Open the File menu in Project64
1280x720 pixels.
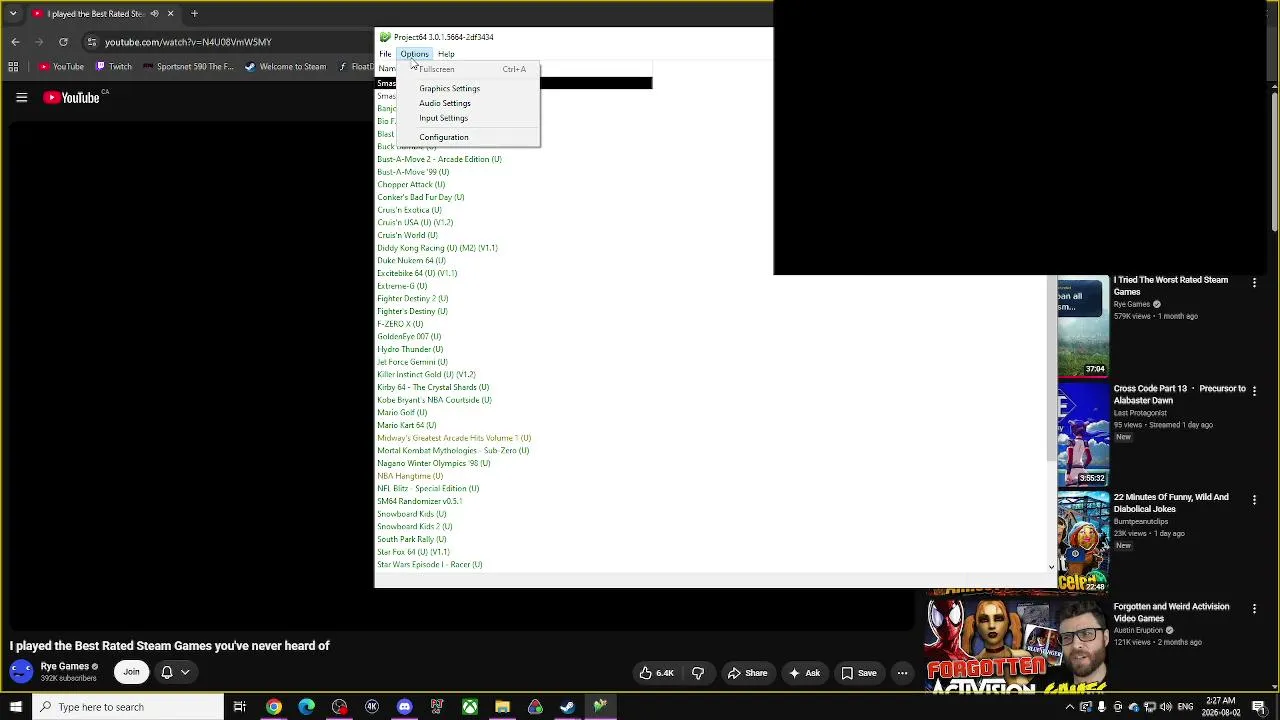(385, 54)
